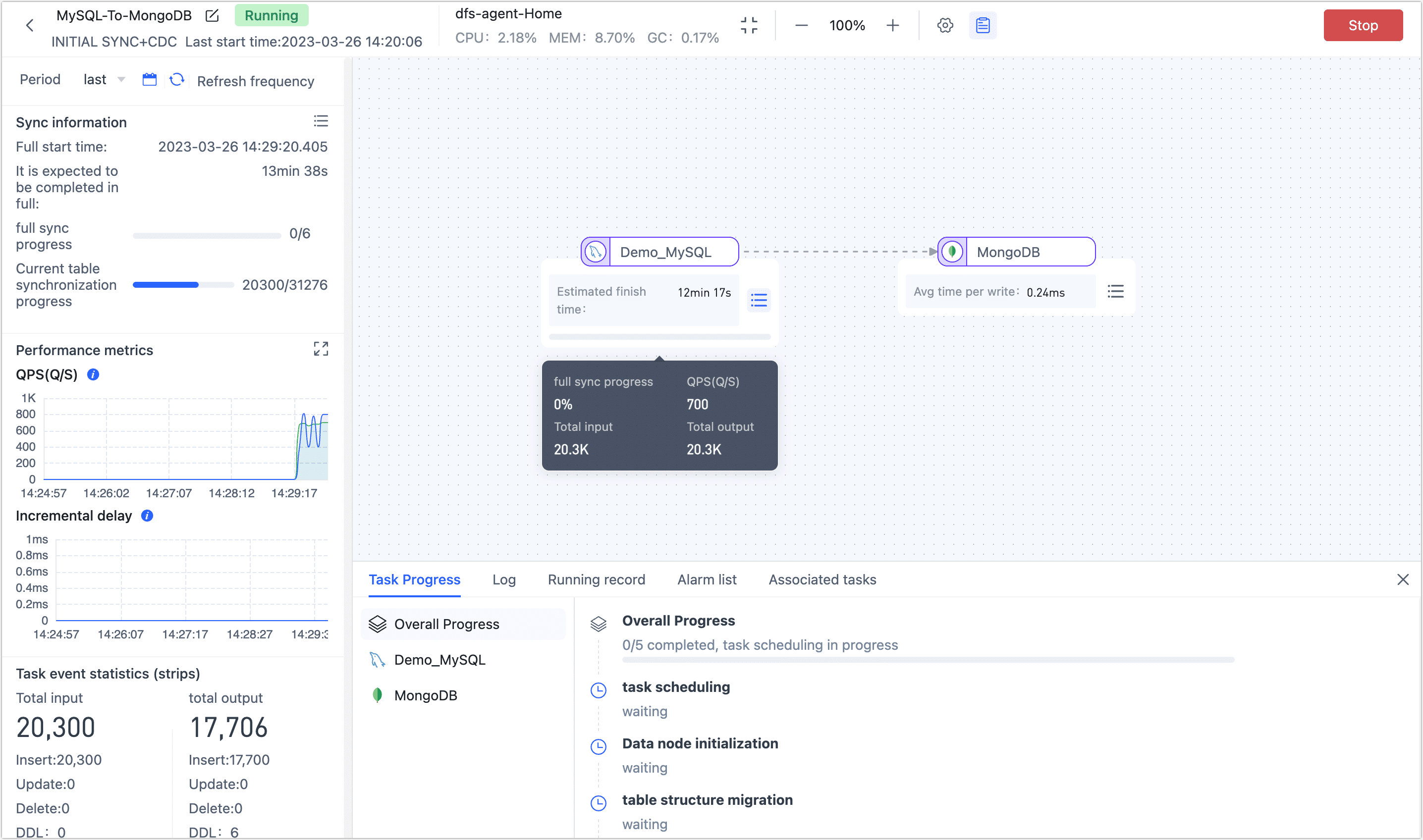Open settings gear icon in toolbar
The image size is (1423, 840).
click(944, 25)
